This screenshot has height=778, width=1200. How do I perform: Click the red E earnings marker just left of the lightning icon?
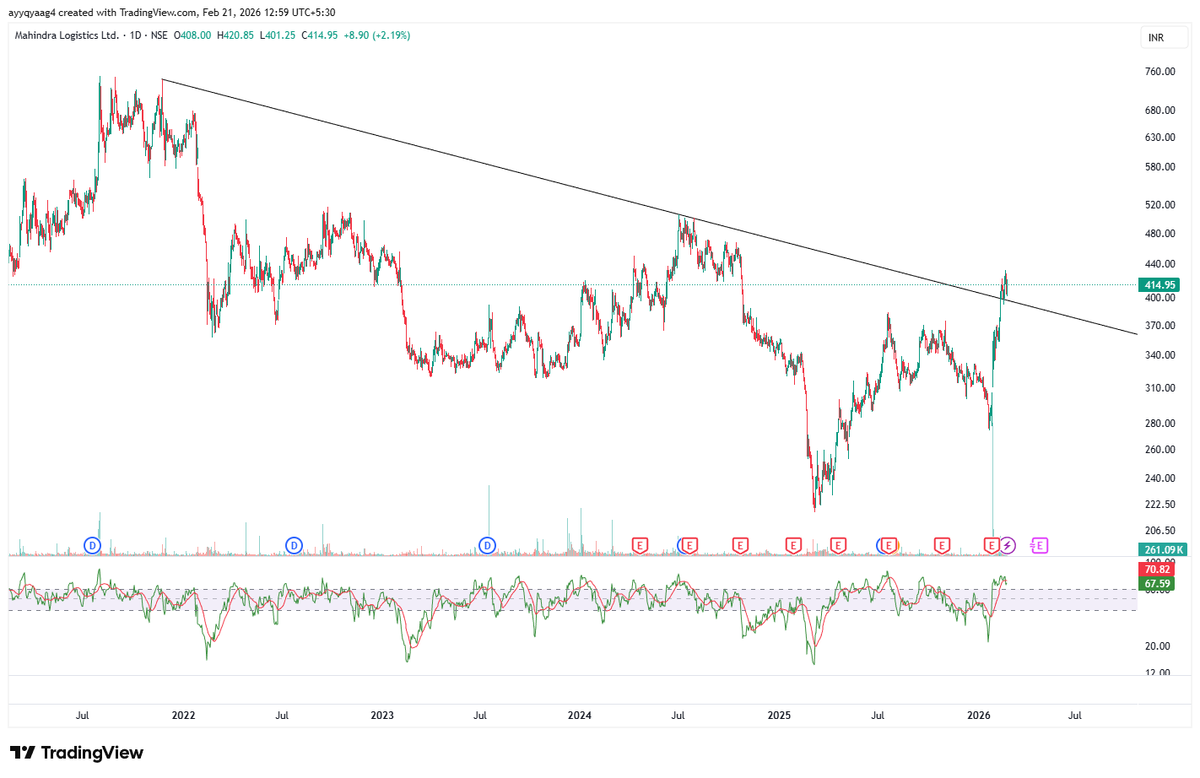click(x=992, y=545)
